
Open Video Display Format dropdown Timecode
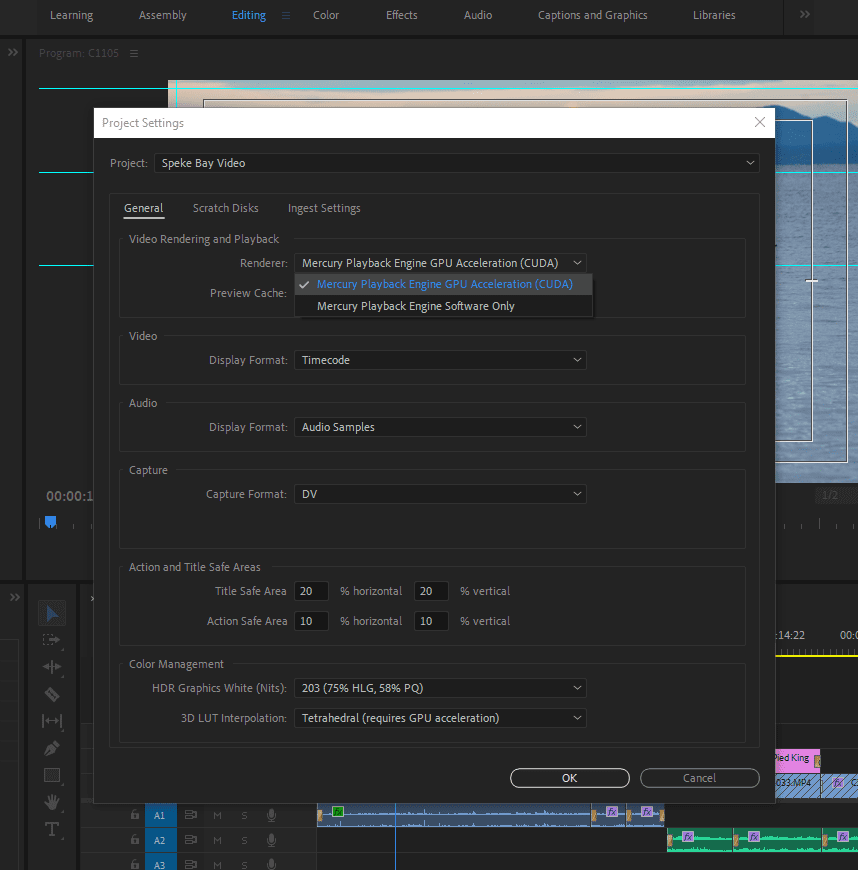coord(440,360)
